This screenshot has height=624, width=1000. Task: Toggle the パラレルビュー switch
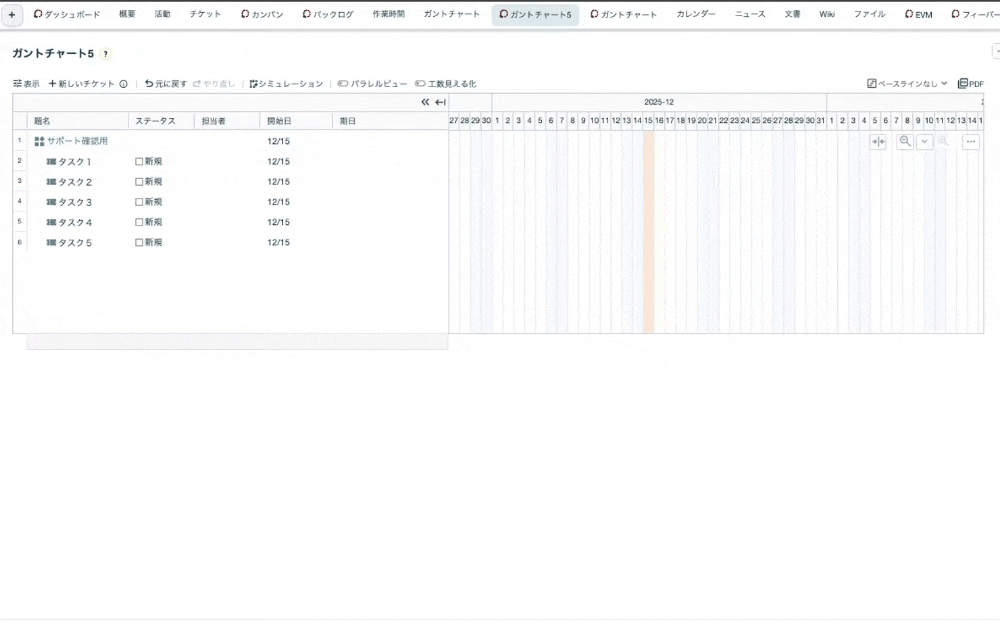tap(343, 84)
